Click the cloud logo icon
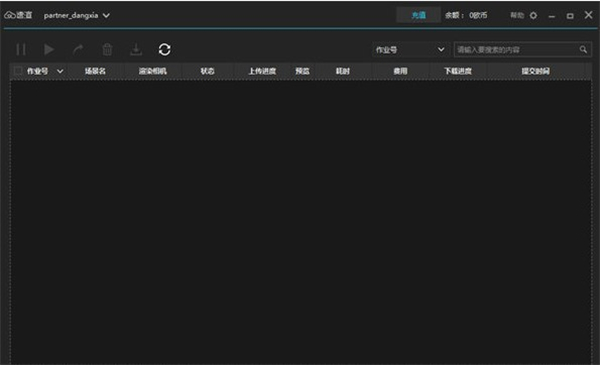 tap(10, 15)
